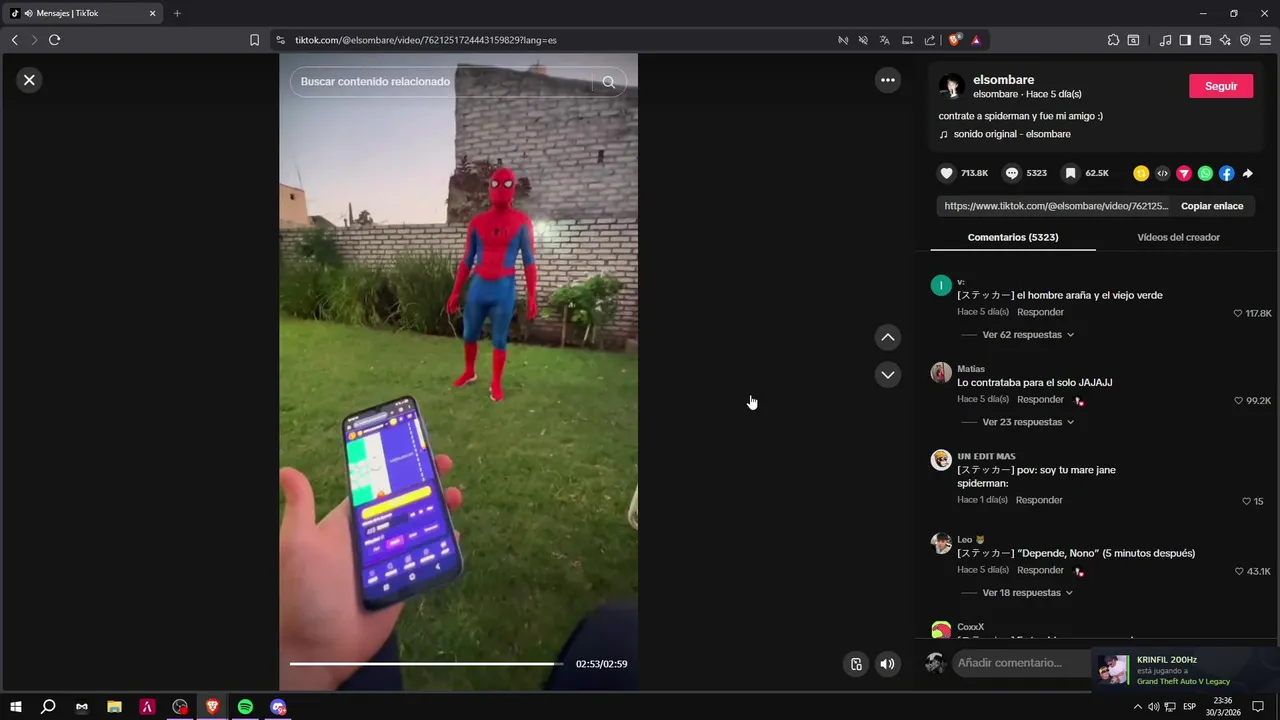Open the Brave VPN shield icon
The width and height of the screenshot is (1280, 720).
(x=1245, y=40)
